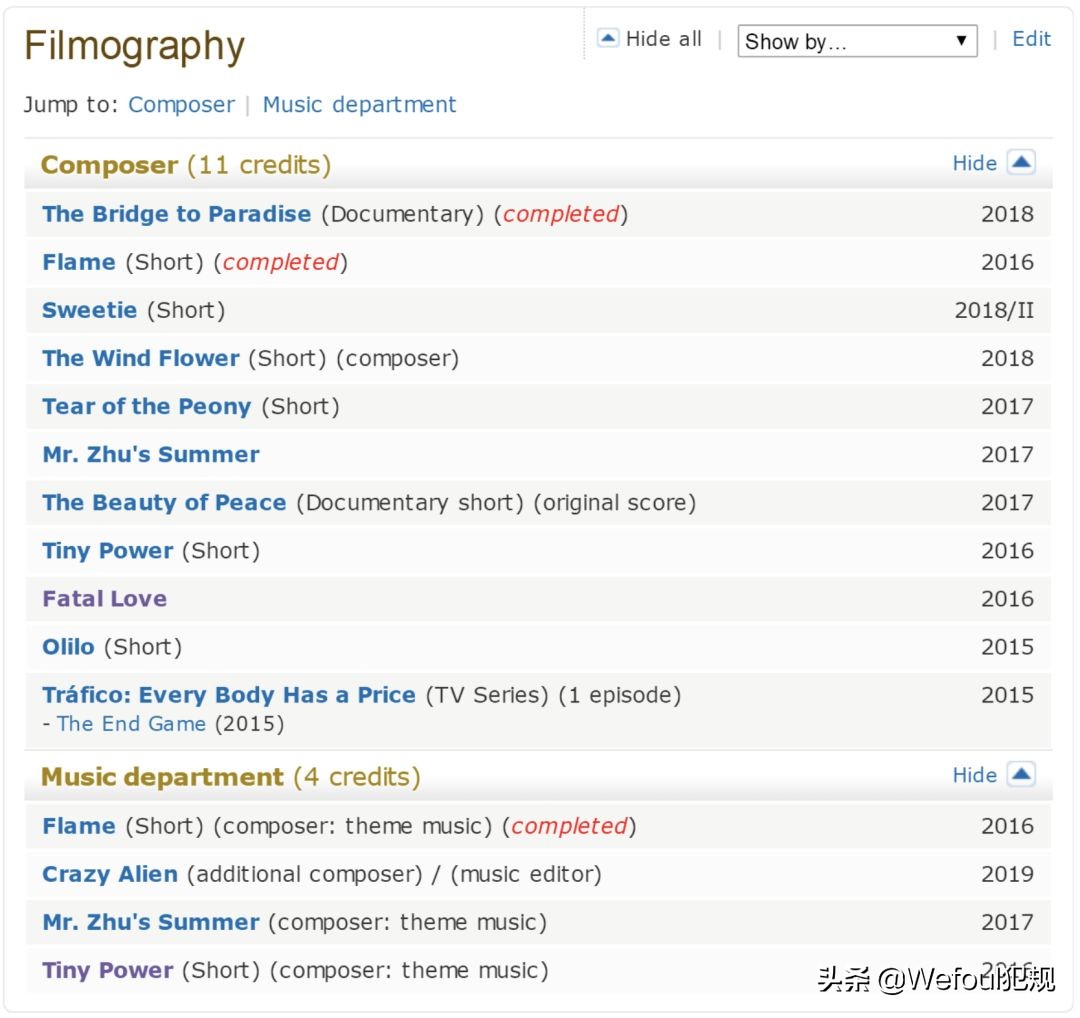This screenshot has height=1018, width=1080.
Task: Collapse Music department credits via Hide
Action: pyautogui.click(x=974, y=775)
